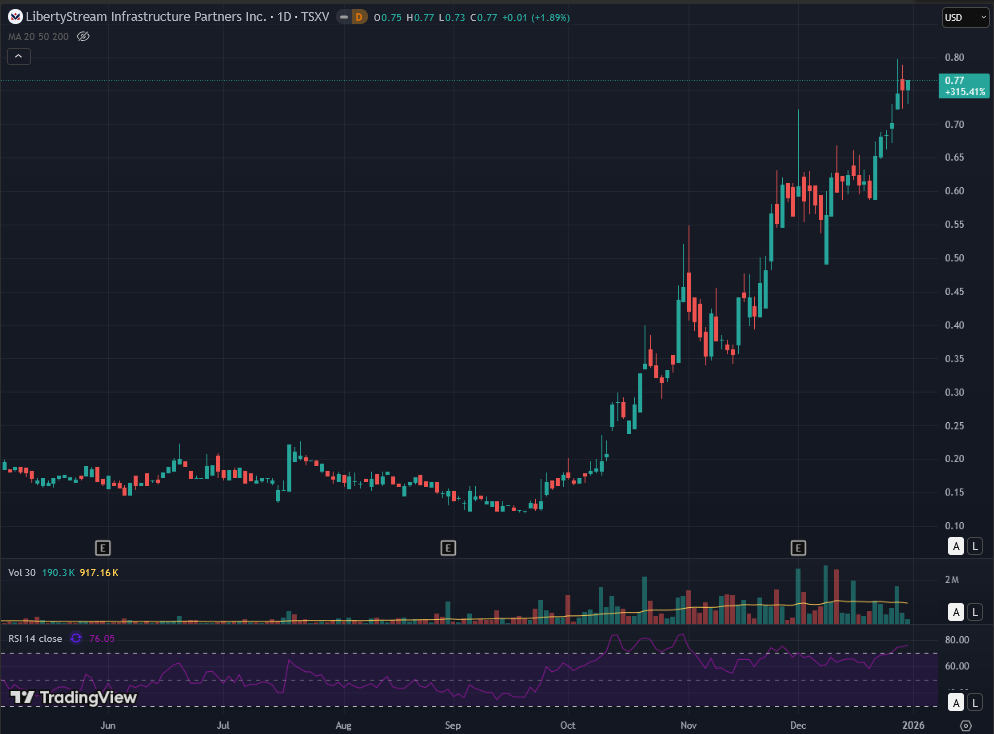The height and width of the screenshot is (734, 994).
Task: Click the earnings E marker near September
Action: point(448,548)
